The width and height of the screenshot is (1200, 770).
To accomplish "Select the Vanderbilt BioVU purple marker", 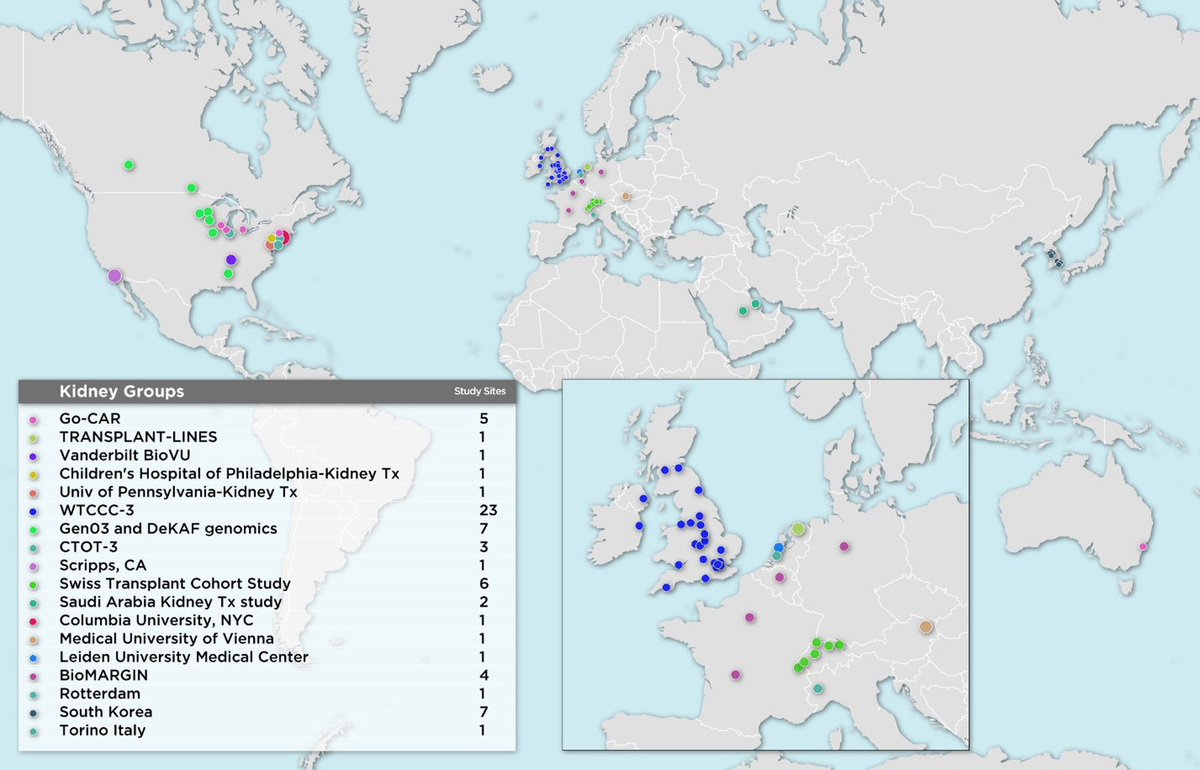I will pos(231,258).
